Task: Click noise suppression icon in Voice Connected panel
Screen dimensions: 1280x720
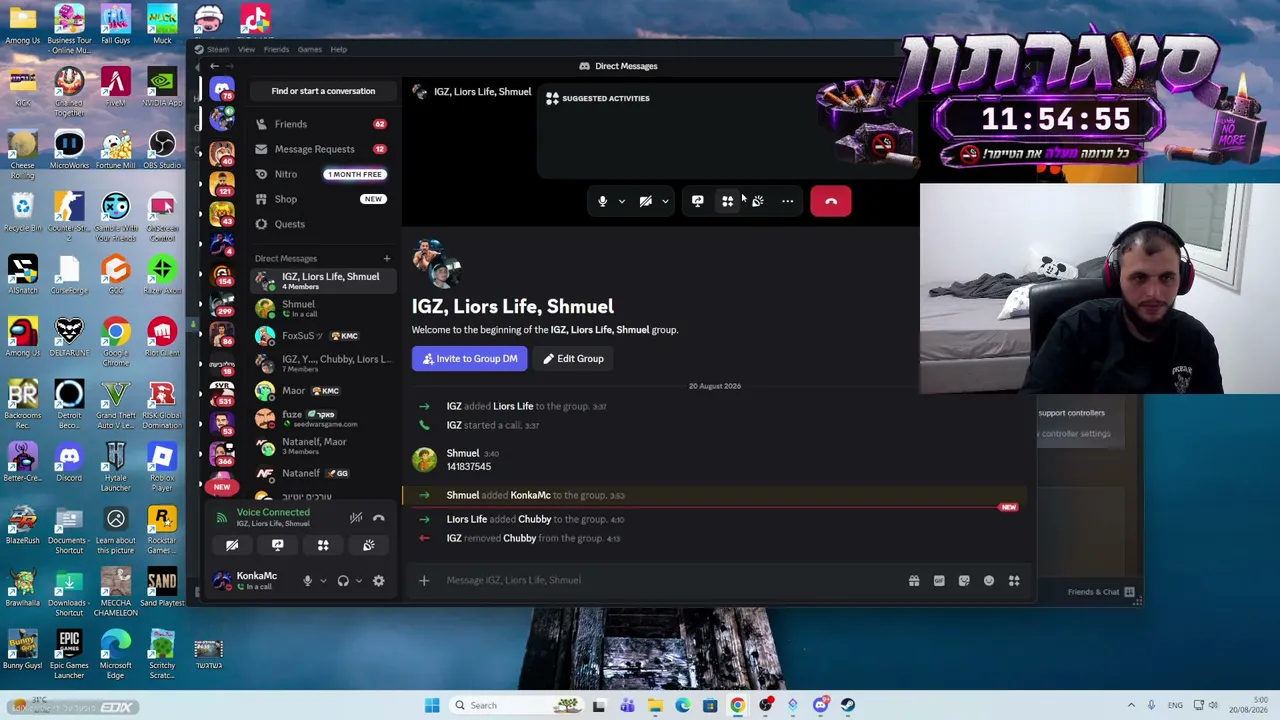Action: click(x=356, y=518)
